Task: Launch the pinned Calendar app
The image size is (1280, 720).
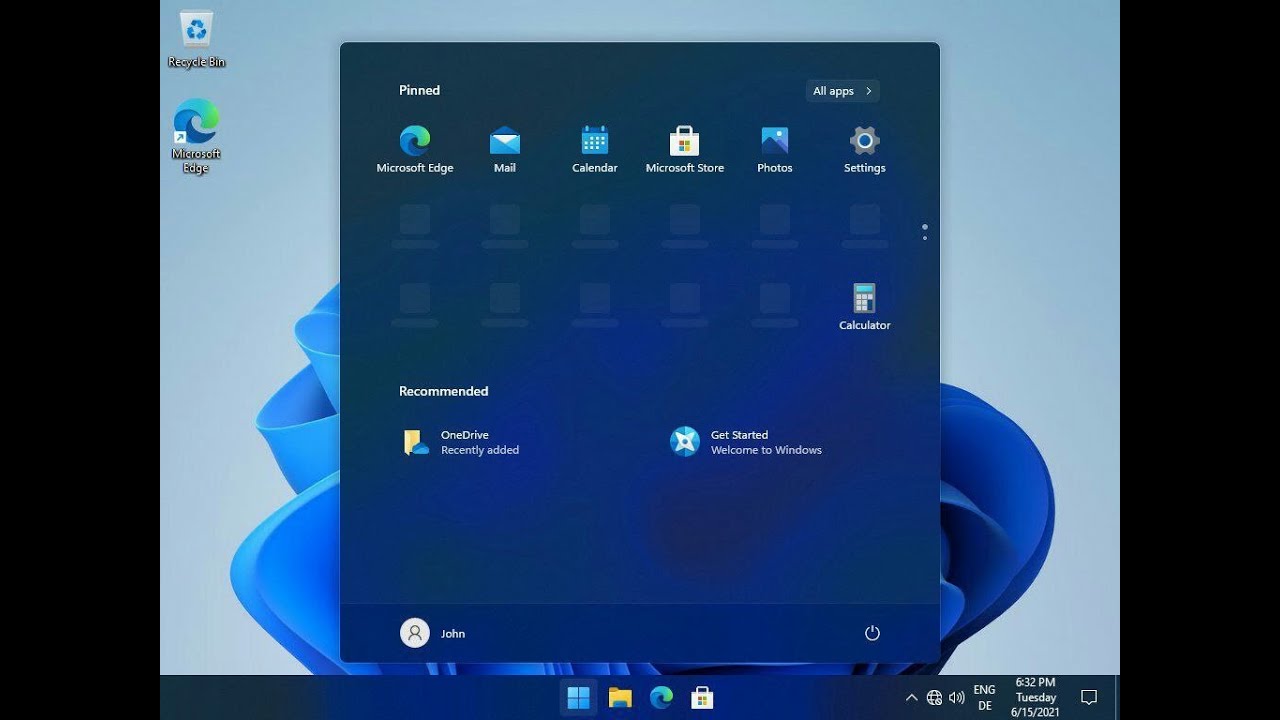Action: (x=595, y=150)
